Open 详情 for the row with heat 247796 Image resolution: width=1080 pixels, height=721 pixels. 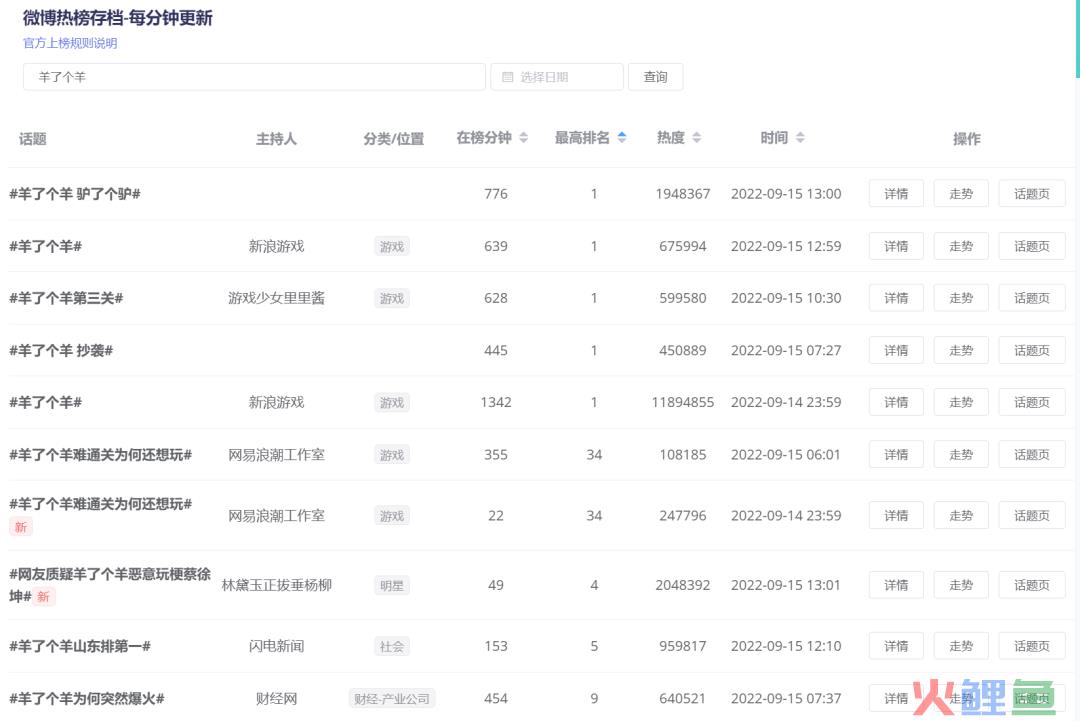click(896, 516)
